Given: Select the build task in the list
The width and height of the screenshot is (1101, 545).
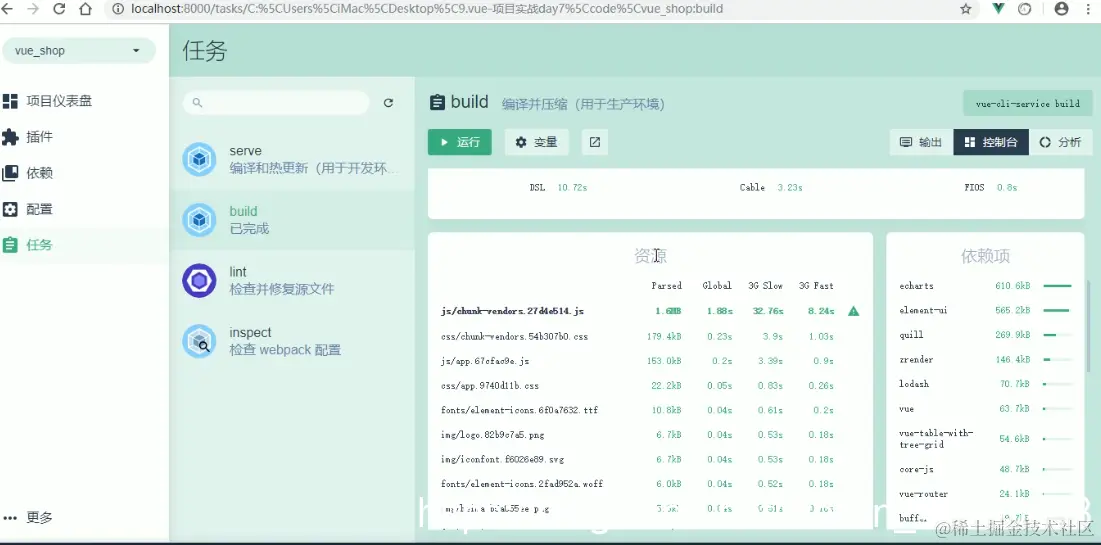Looking at the screenshot, I should [292, 220].
